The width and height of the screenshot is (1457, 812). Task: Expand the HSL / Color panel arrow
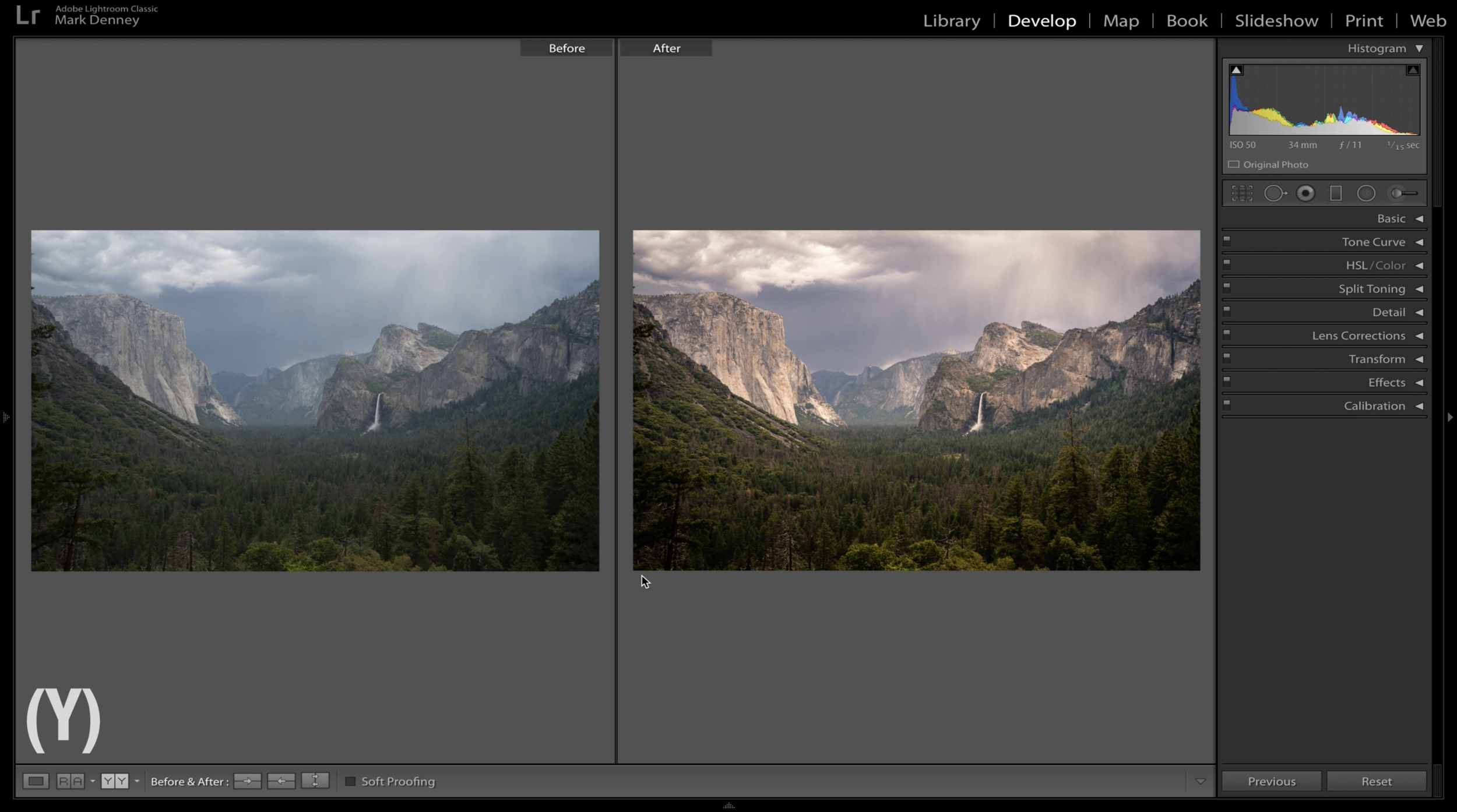tap(1419, 266)
